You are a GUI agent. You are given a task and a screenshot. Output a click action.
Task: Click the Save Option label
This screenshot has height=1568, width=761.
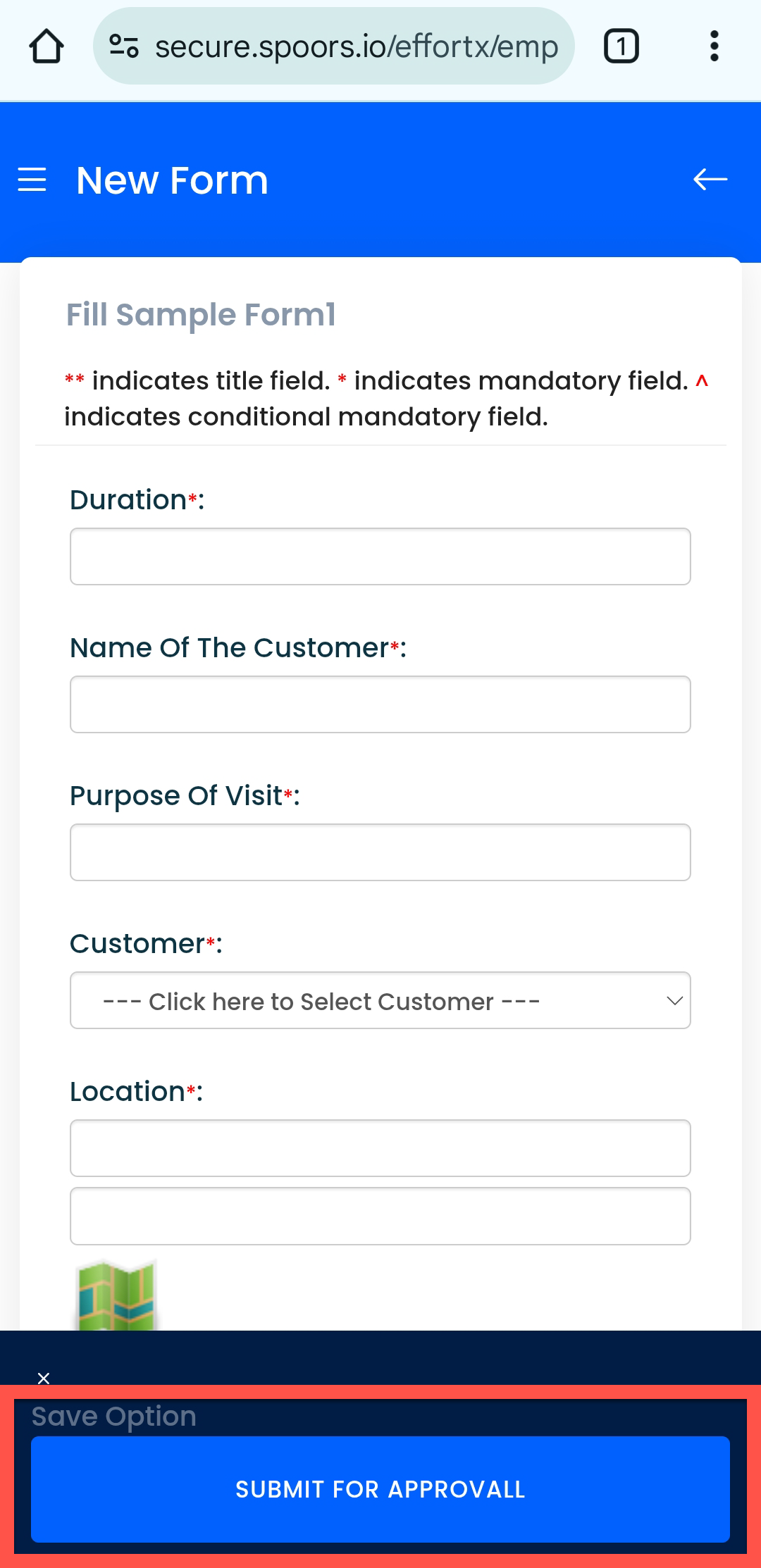pyautogui.click(x=114, y=1416)
